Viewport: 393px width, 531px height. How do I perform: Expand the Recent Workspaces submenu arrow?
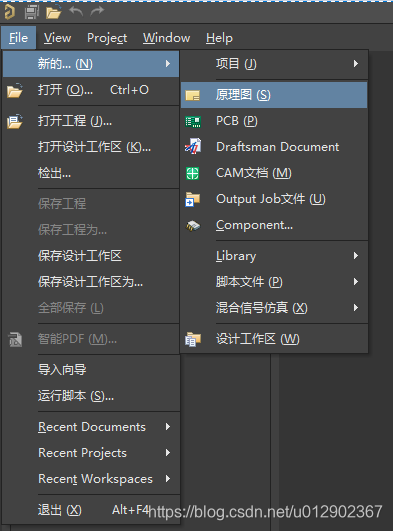(x=168, y=479)
